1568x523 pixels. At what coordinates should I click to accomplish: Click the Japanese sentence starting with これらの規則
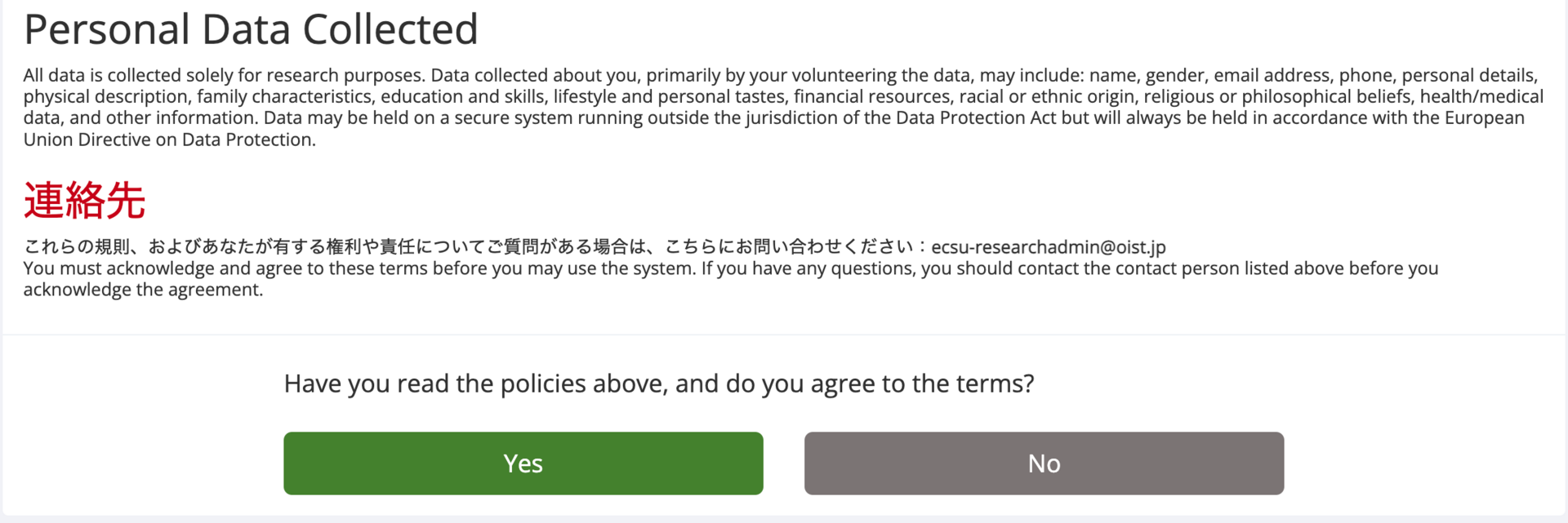coord(474,247)
